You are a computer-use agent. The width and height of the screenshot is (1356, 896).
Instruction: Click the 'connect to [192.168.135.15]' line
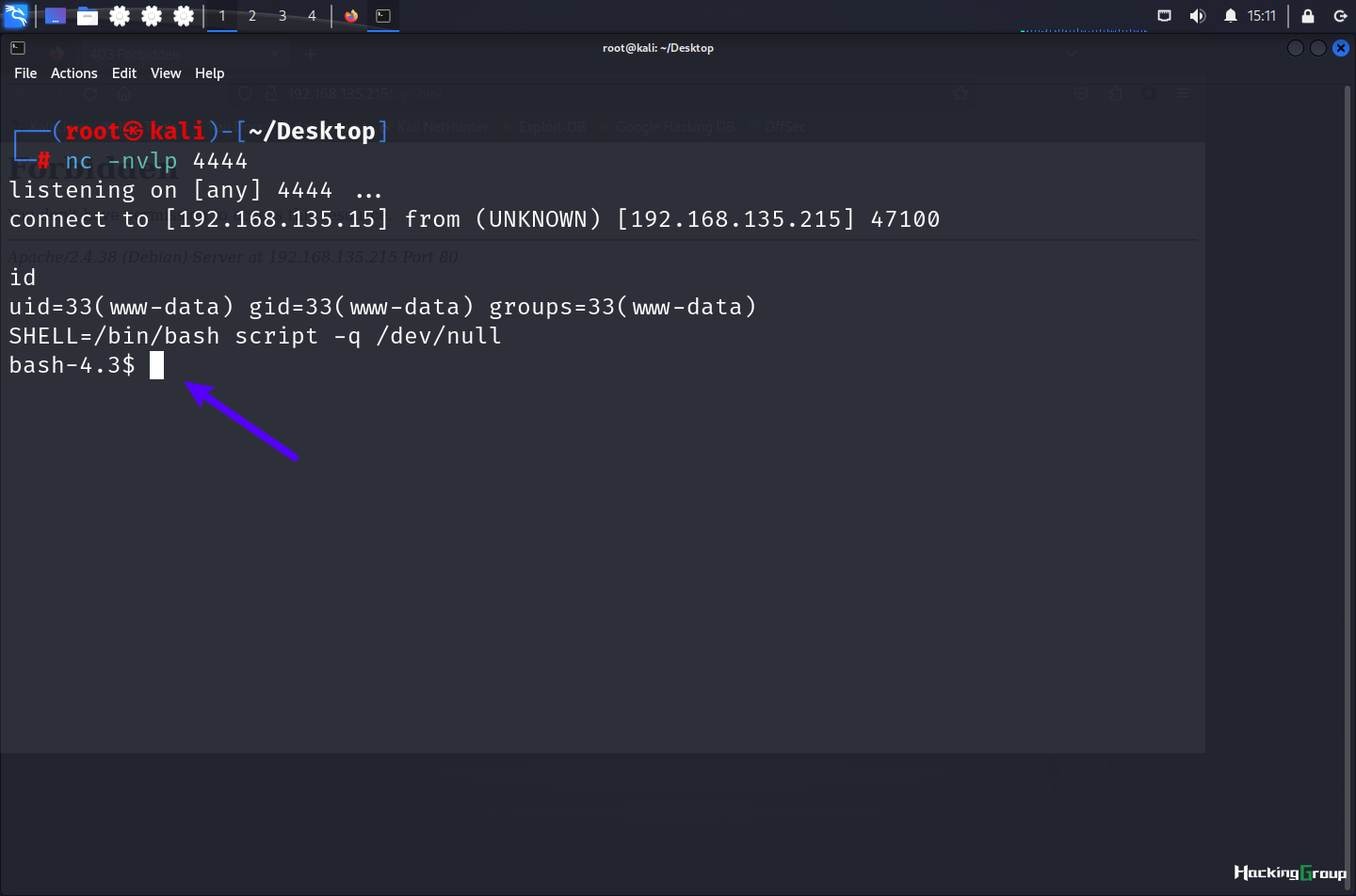tap(475, 219)
